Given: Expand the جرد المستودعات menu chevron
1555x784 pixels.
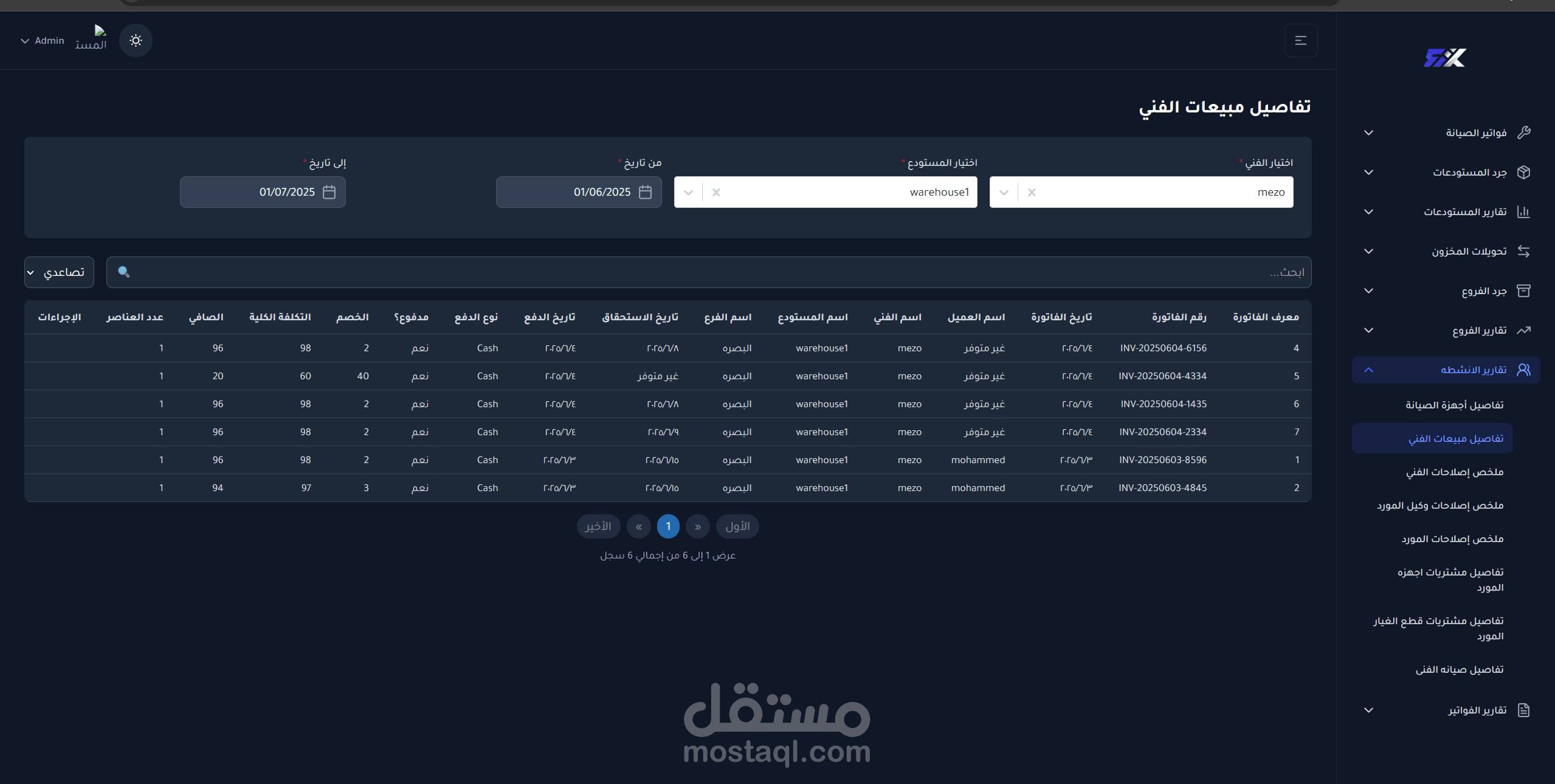Looking at the screenshot, I should click(x=1368, y=172).
